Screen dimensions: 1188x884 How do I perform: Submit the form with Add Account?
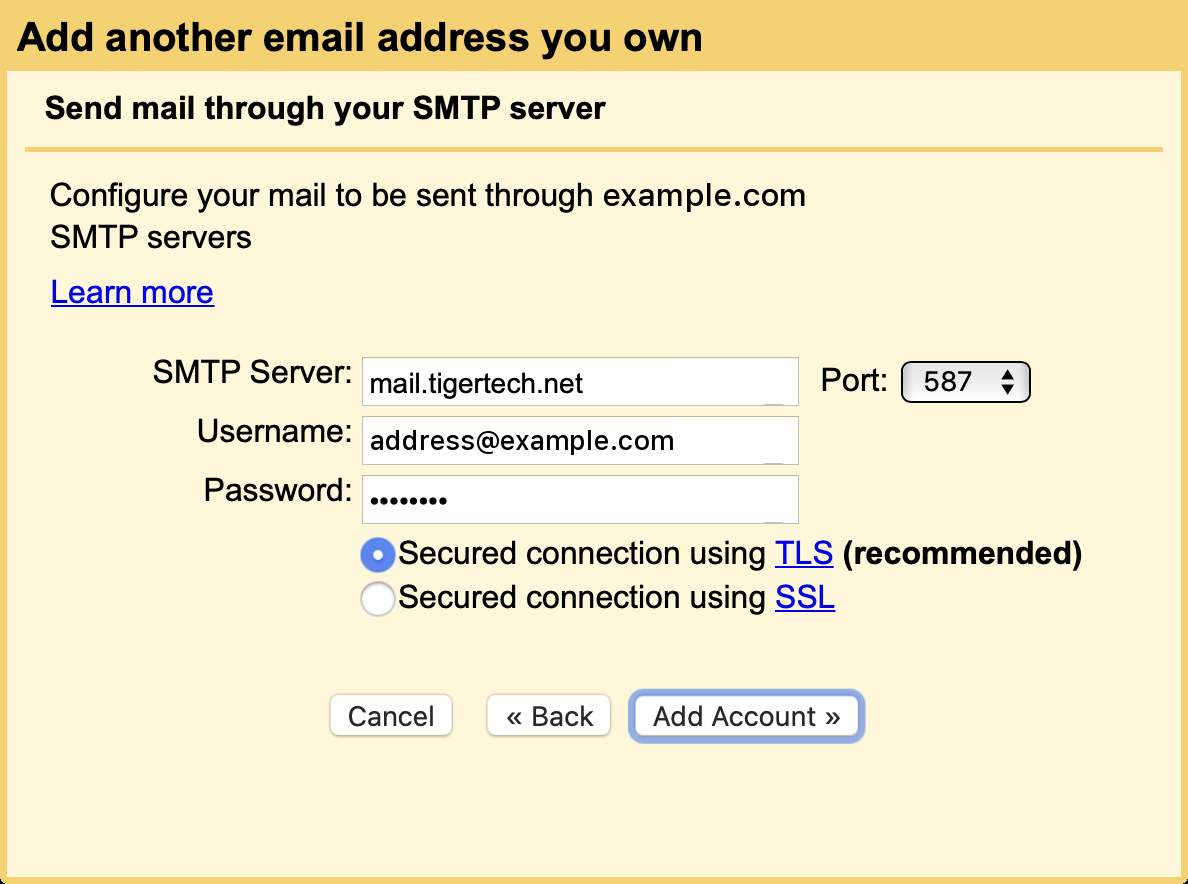pyautogui.click(x=746, y=716)
